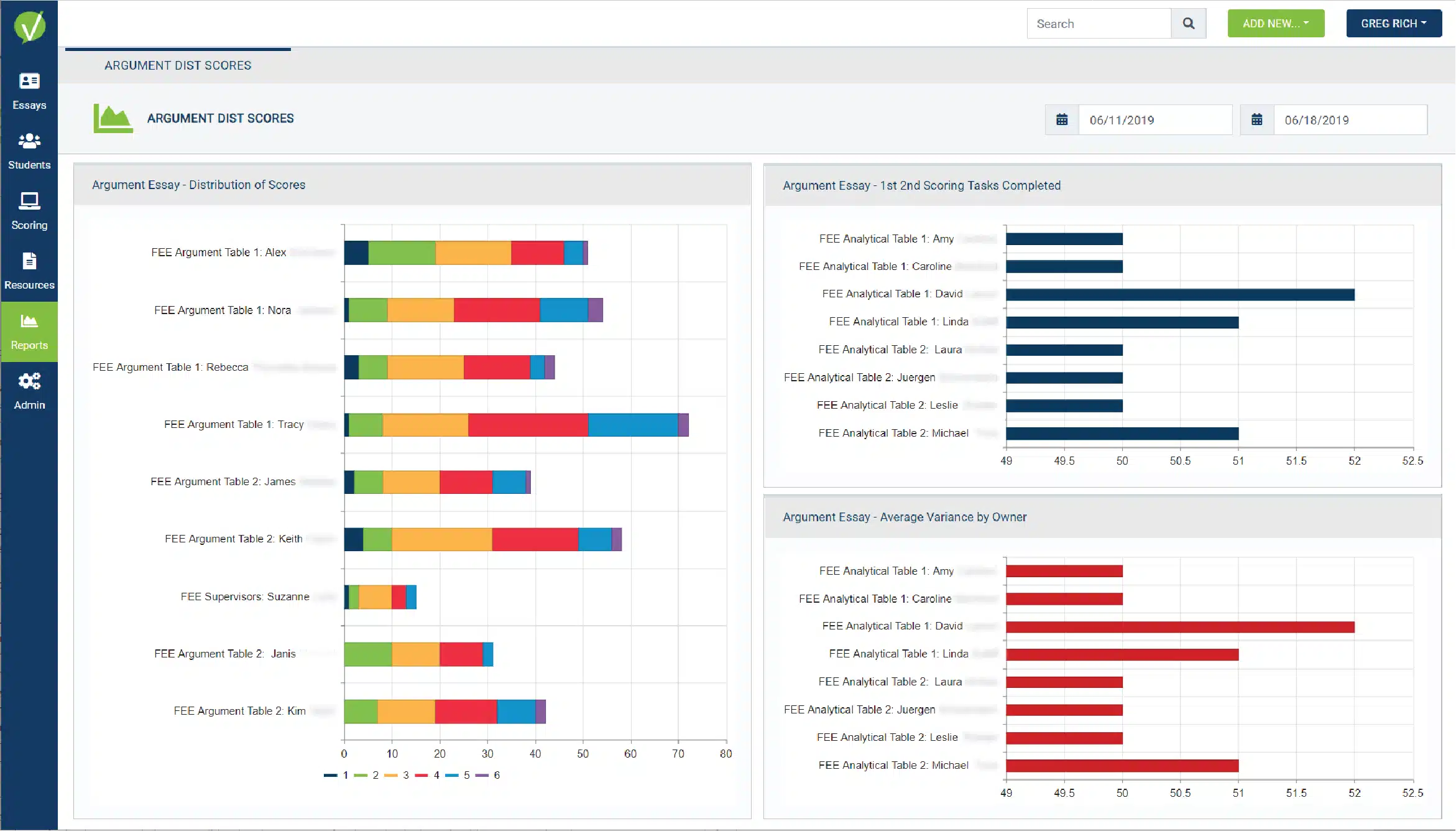This screenshot has height=831, width=1456.
Task: Expand the ADD NEW dropdown
Action: 1275,24
